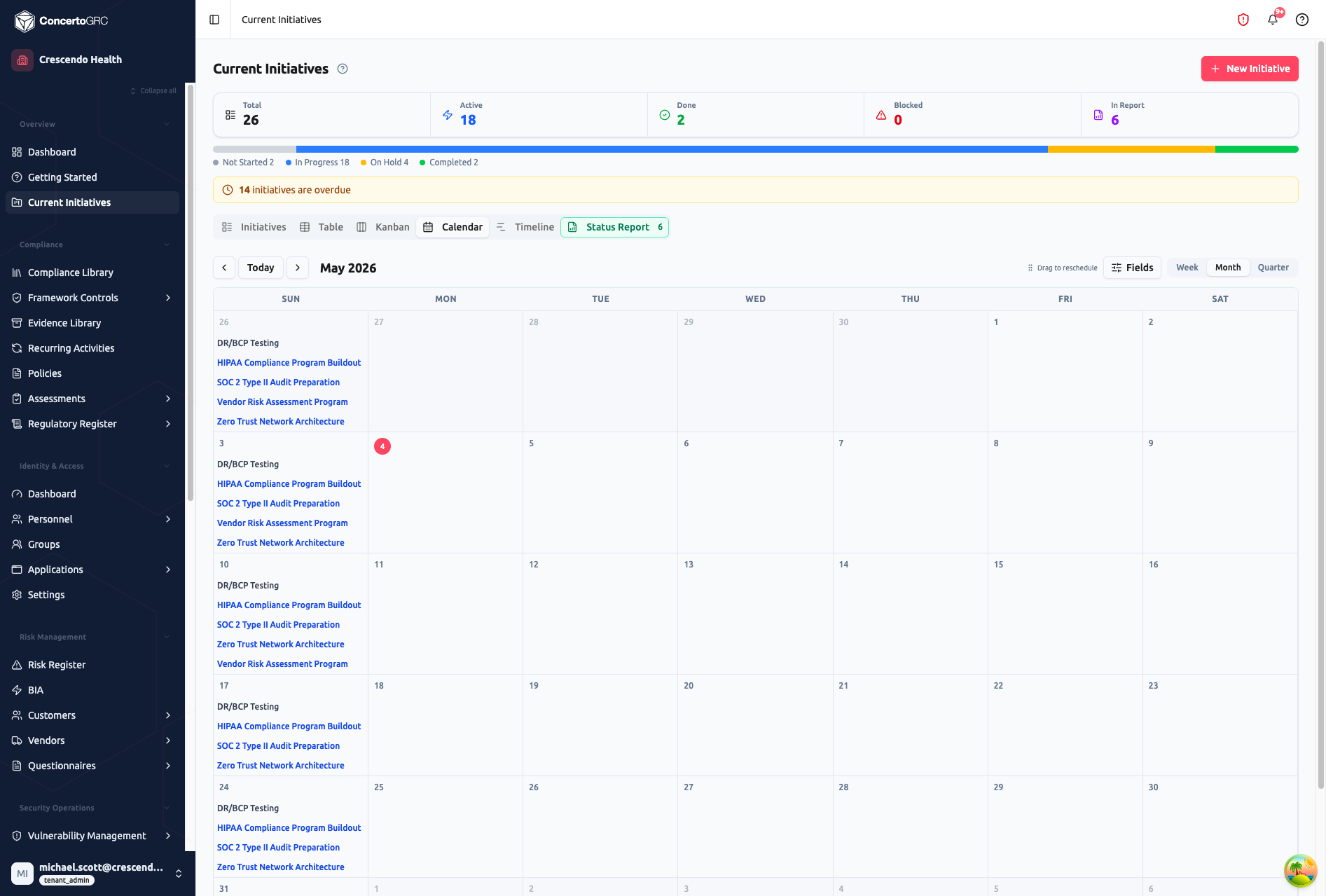
Task: Click the Recurring Activities refresh icon
Action: [17, 348]
